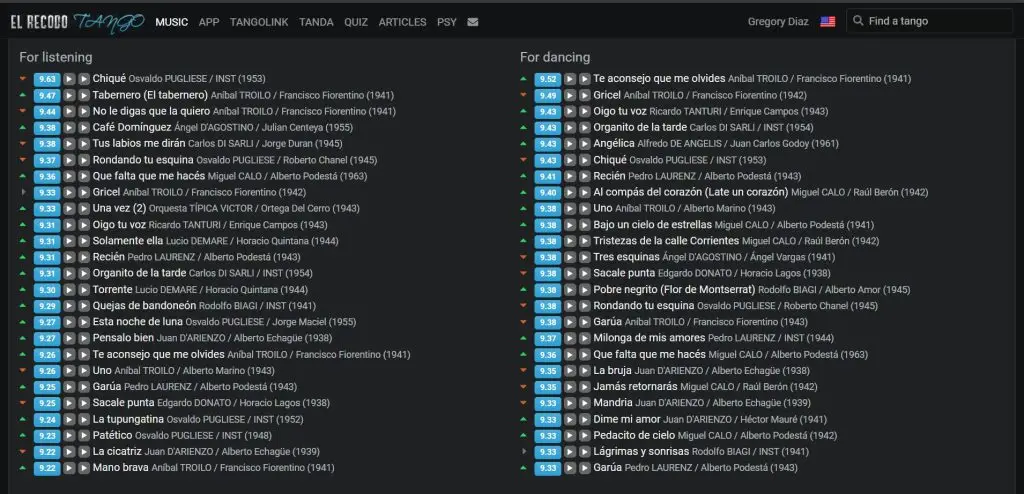Play Café Domínguez, first play button

69,127
